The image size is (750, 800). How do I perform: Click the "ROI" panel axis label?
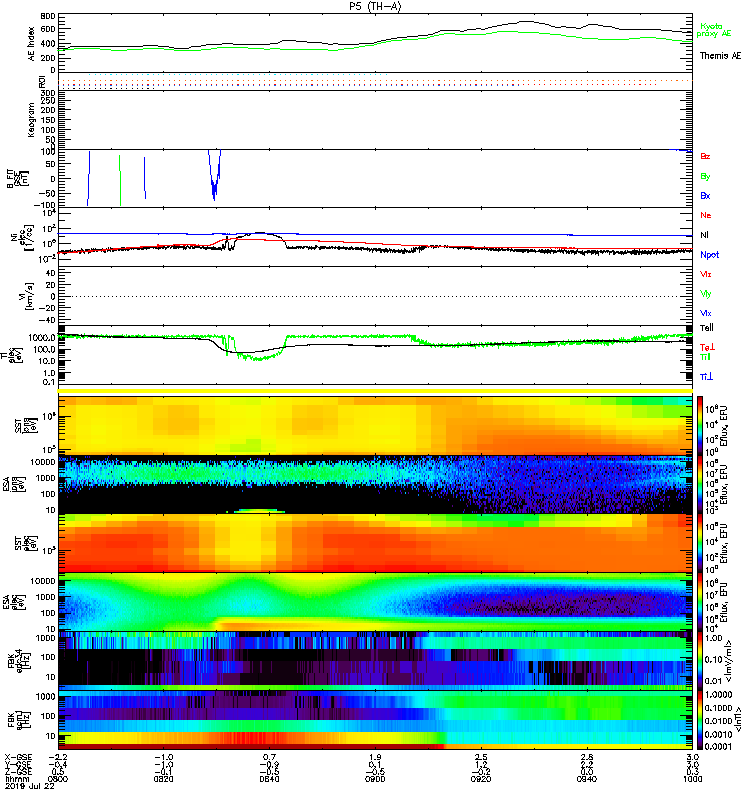click(x=43, y=82)
